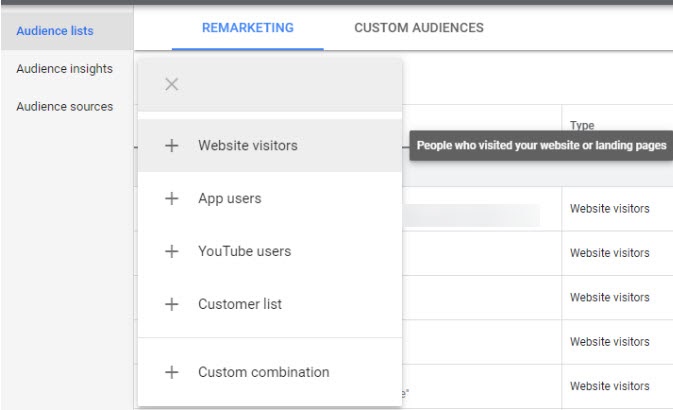Image resolution: width=673 pixels, height=410 pixels.
Task: Click the plus icon beside Custom combination
Action: [171, 372]
